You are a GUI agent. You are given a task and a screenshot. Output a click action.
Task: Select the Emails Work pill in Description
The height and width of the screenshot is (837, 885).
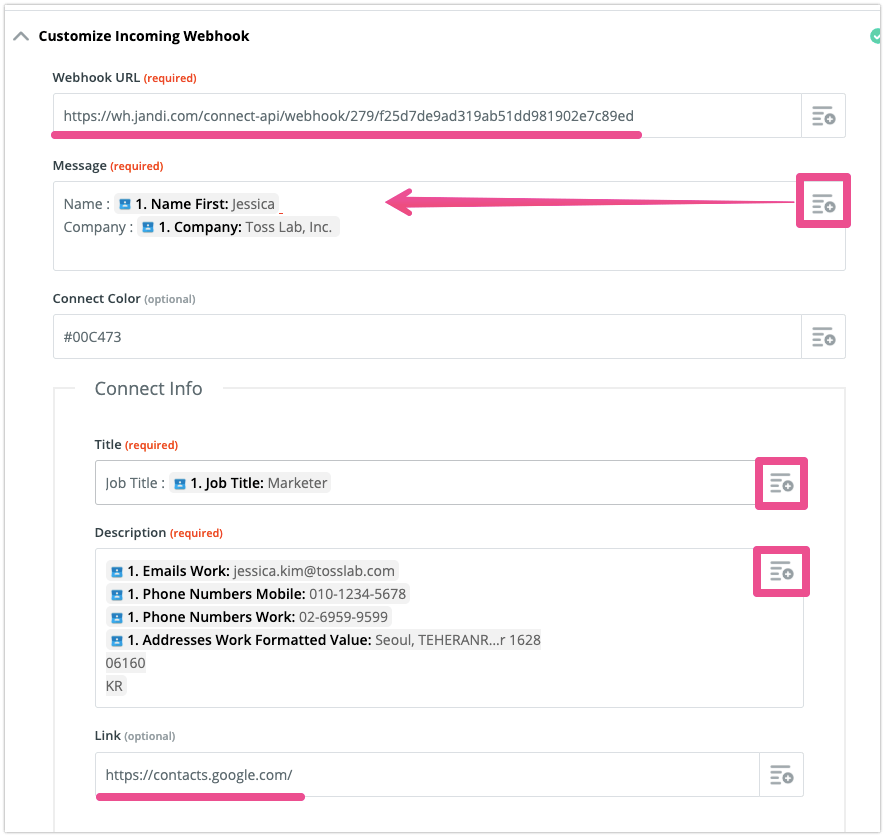[251, 571]
